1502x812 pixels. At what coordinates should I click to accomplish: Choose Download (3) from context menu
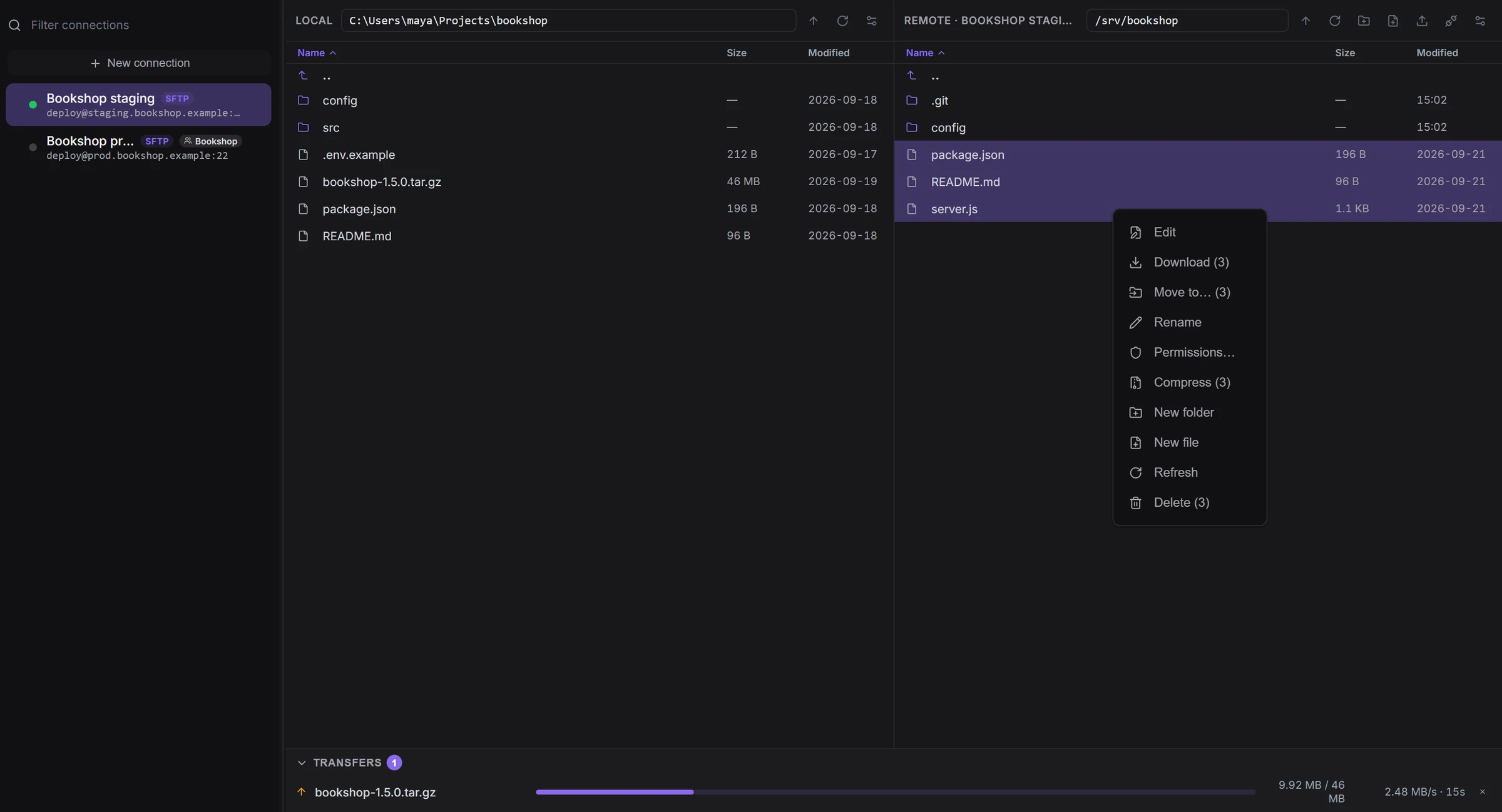point(1190,262)
